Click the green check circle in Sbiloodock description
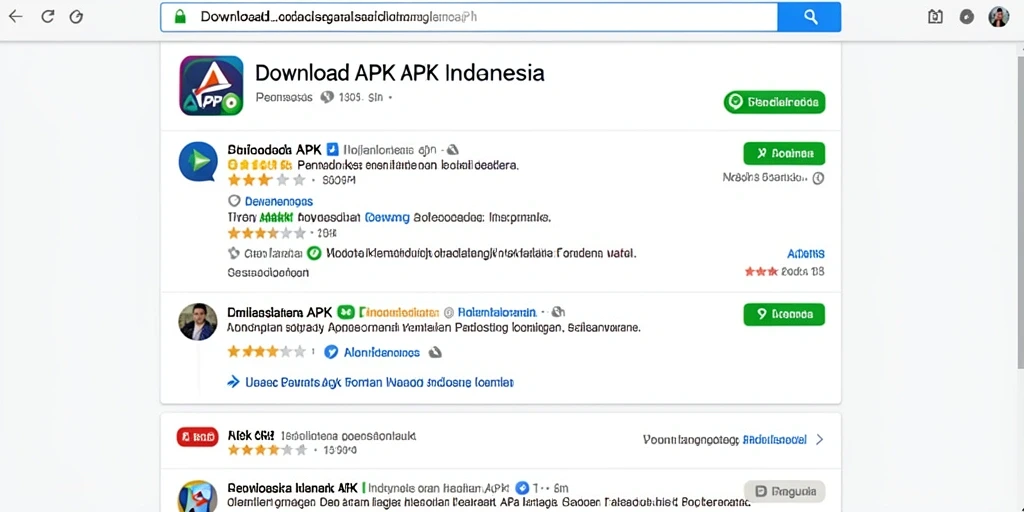 tap(313, 253)
